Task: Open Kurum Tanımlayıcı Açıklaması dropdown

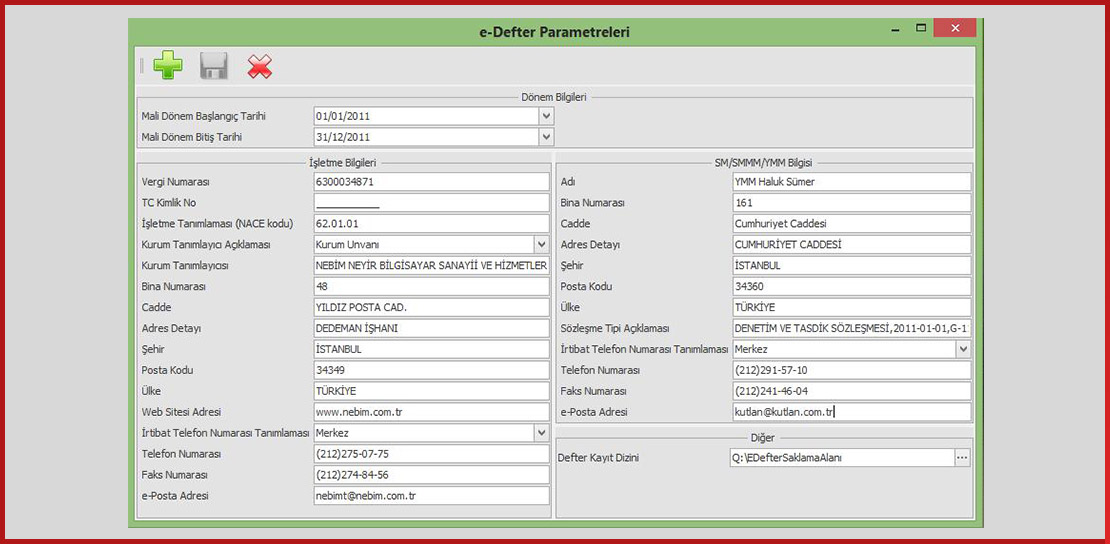Action: (x=541, y=244)
